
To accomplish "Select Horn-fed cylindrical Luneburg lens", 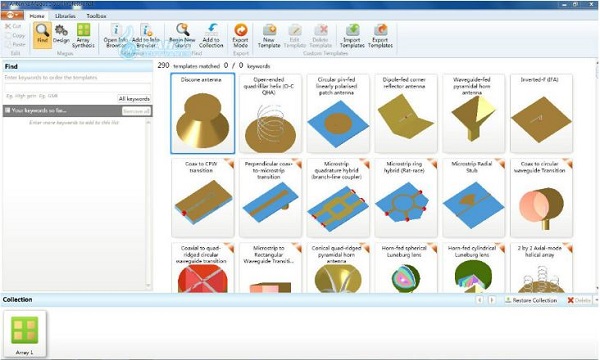I will (473, 268).
